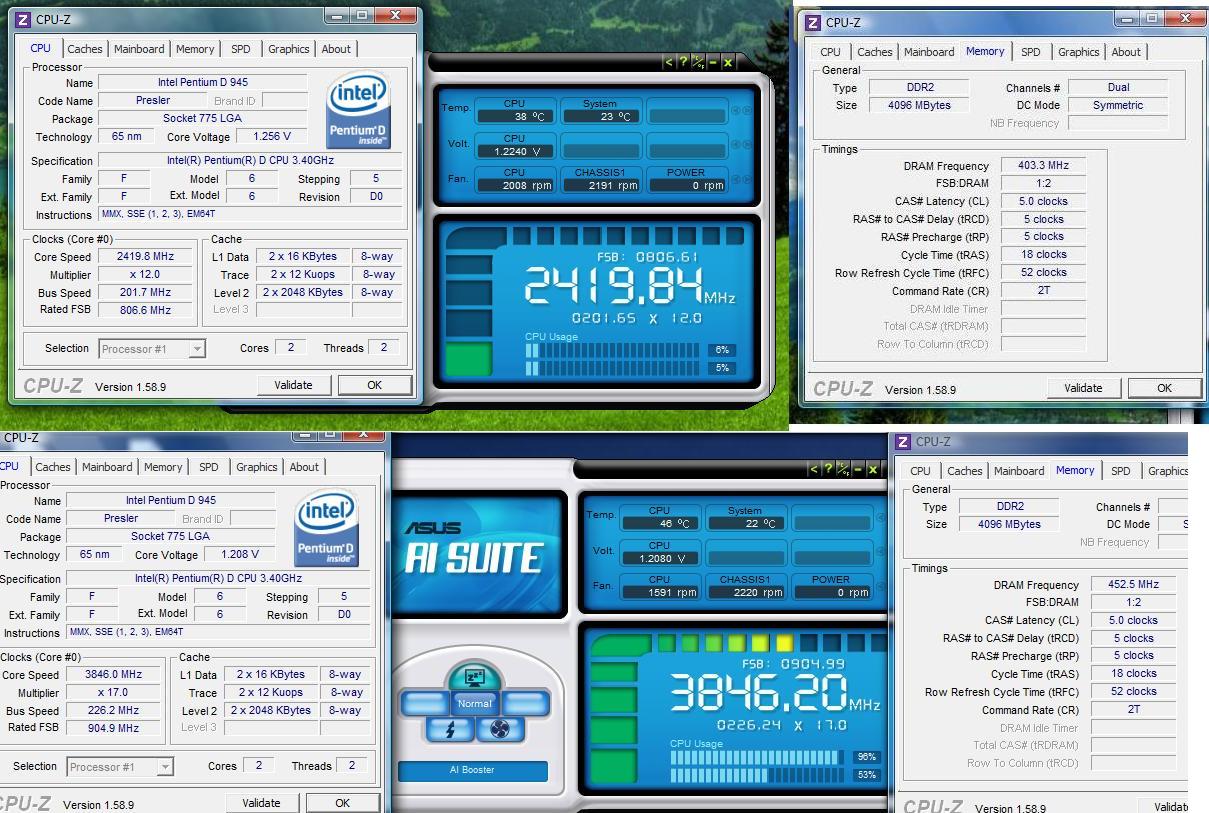This screenshot has width=1209, height=813.
Task: Volt row left arrow in 2419.84 MHz AI Suite
Action: click(x=735, y=147)
